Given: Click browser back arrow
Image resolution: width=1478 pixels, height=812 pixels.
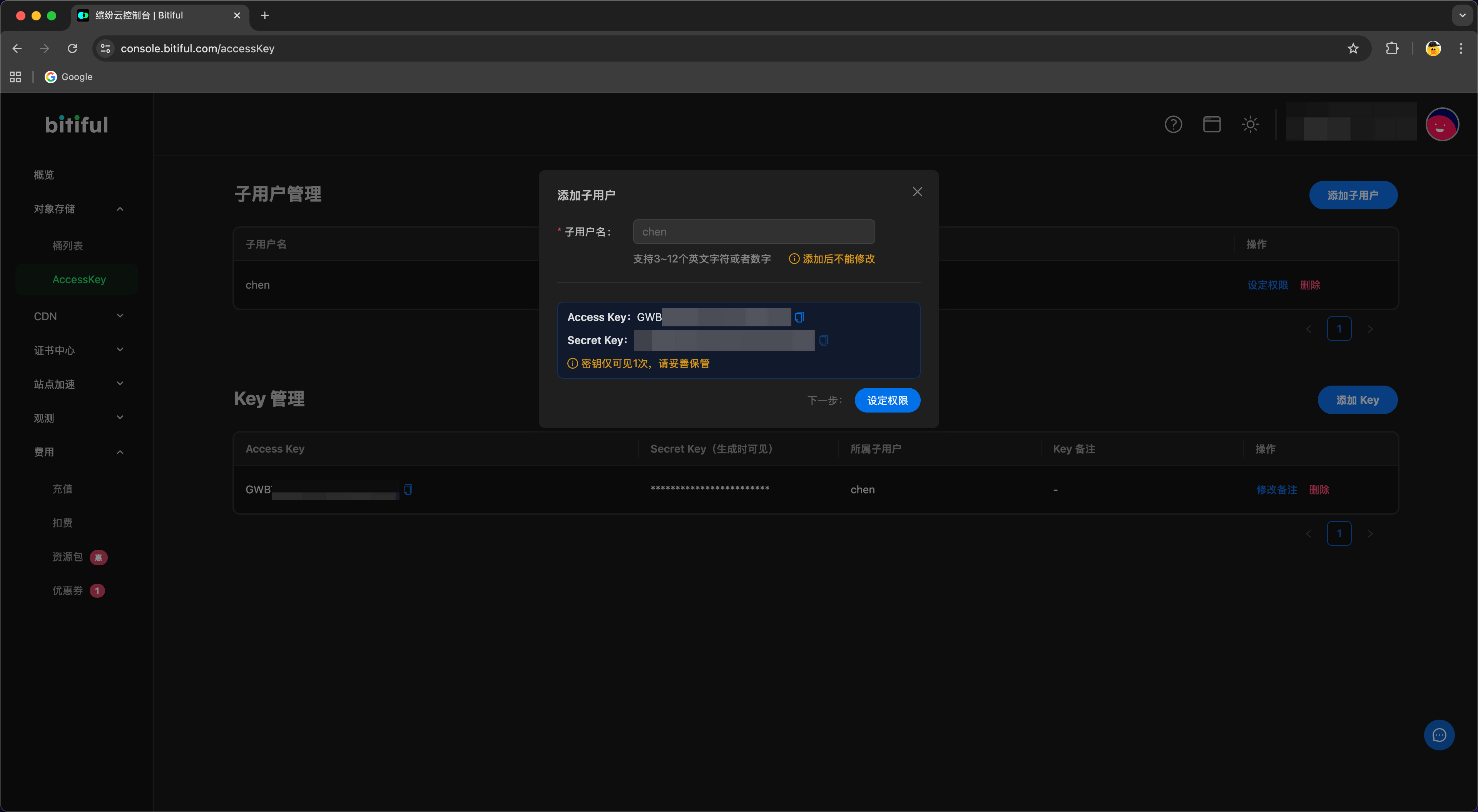Looking at the screenshot, I should (x=17, y=48).
